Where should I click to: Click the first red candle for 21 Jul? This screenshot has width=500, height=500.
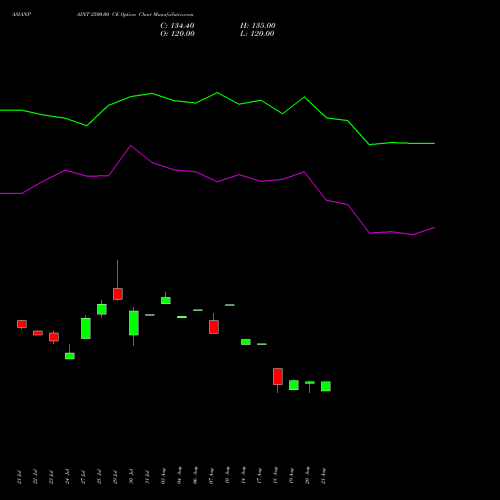tap(22, 324)
